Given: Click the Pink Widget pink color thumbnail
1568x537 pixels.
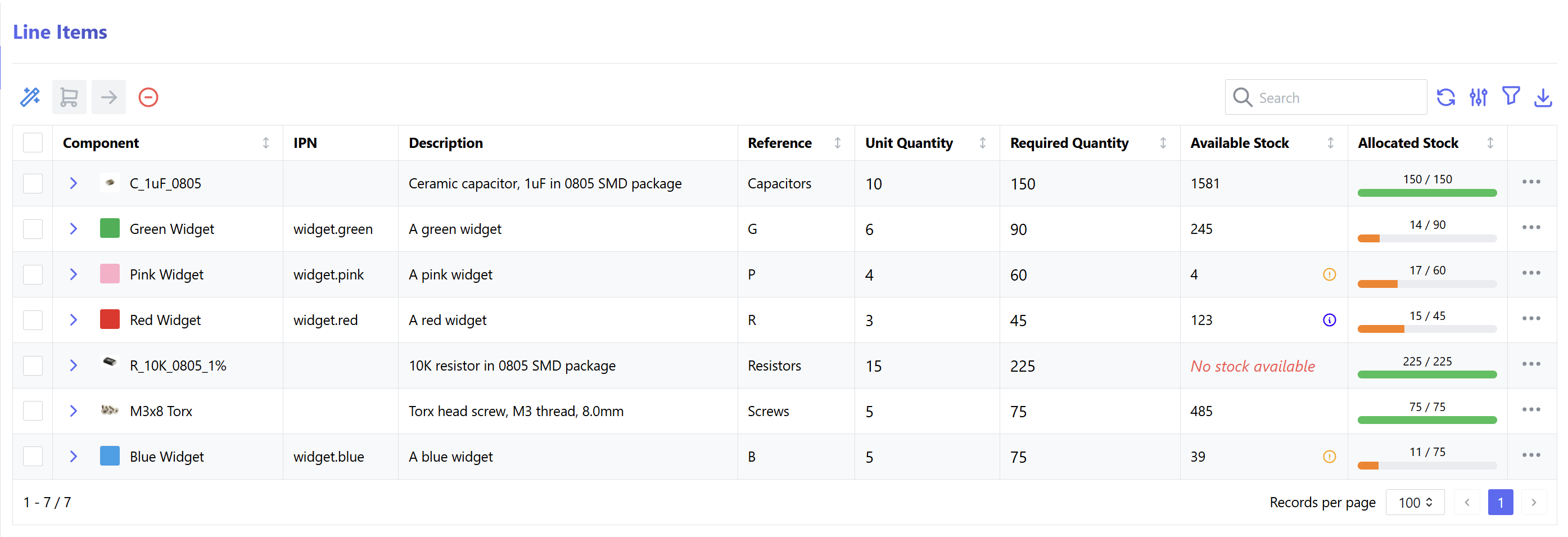Looking at the screenshot, I should [110, 274].
